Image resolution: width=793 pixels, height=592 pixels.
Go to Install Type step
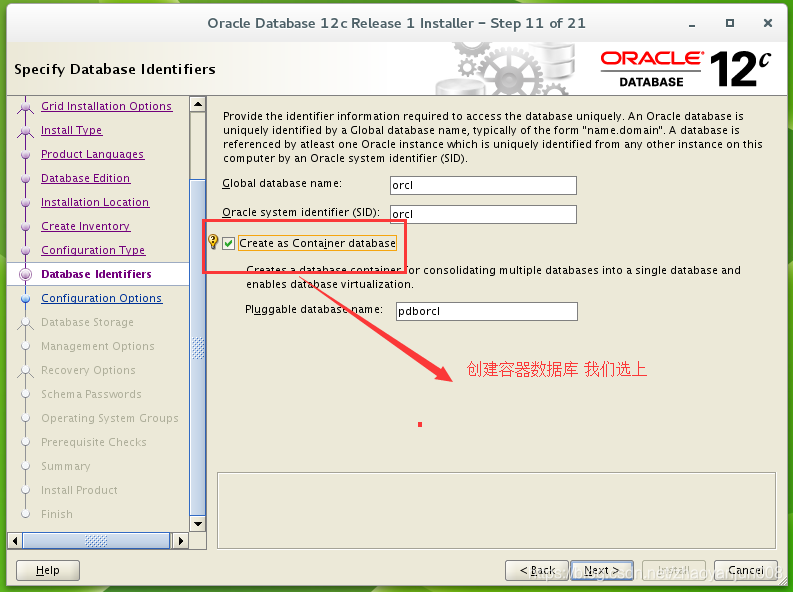click(x=71, y=130)
